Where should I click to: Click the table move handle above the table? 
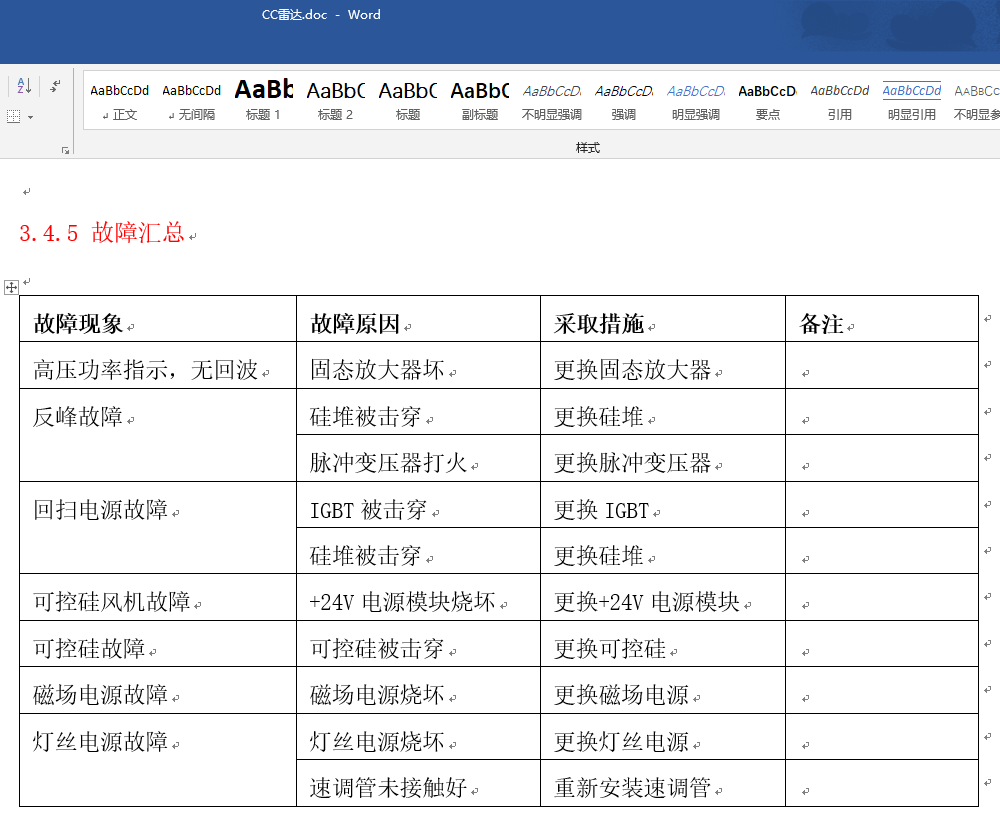click(11, 287)
